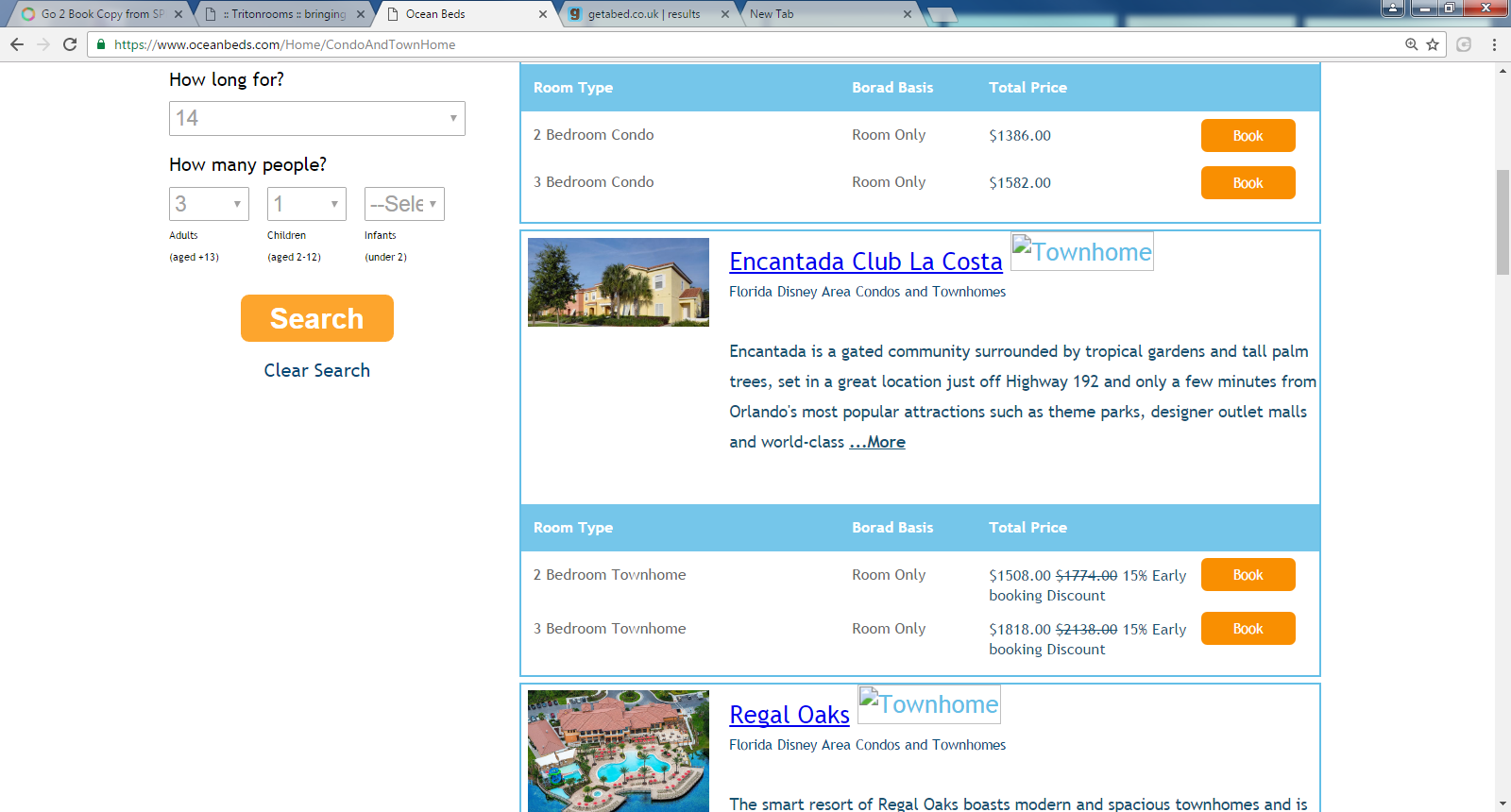The image size is (1511, 812).
Task: Click the struck-through $1774.00 price
Action: [1086, 575]
